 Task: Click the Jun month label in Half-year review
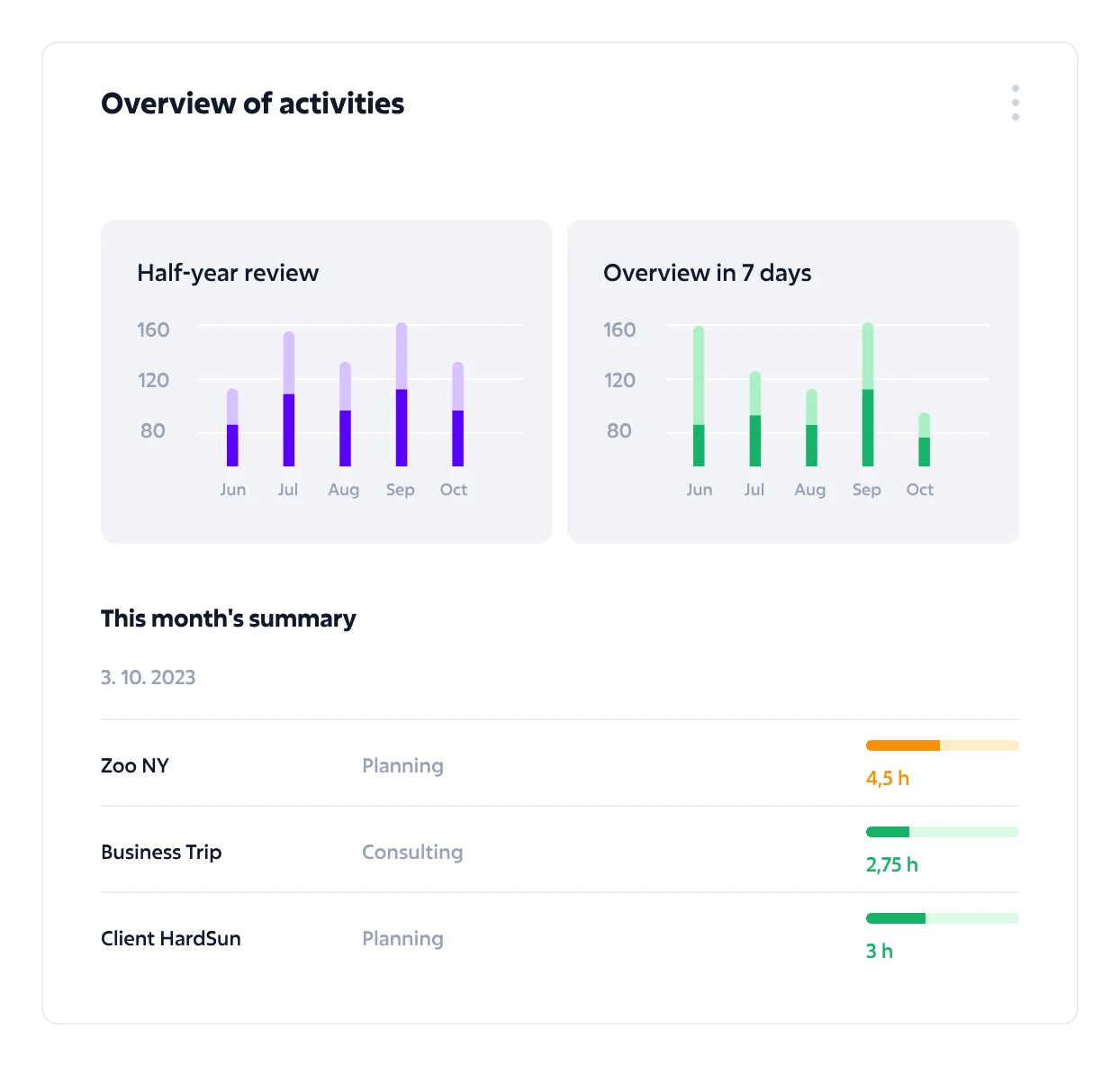pos(233,490)
